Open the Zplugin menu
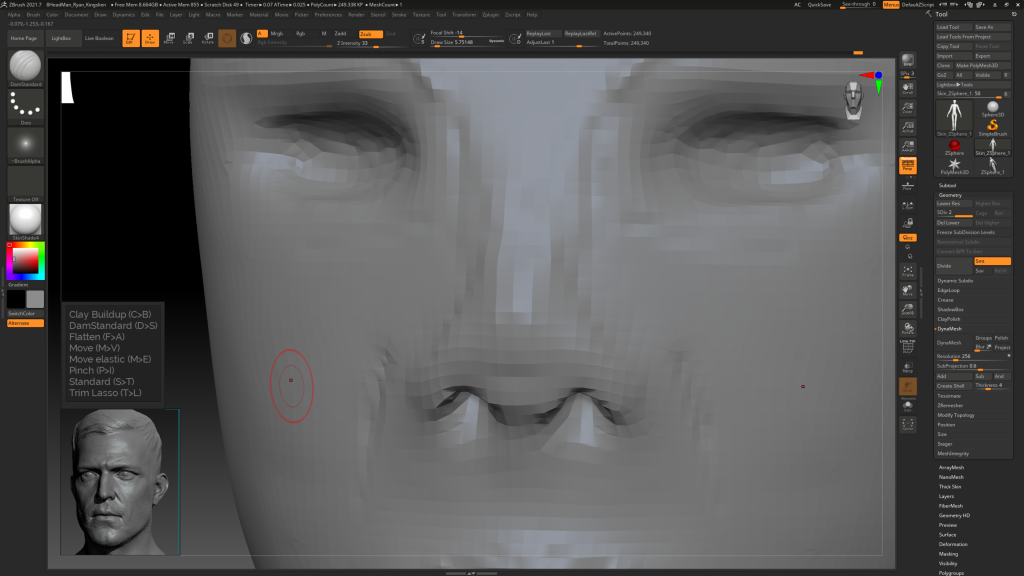Image resolution: width=1024 pixels, height=576 pixels. [491, 15]
